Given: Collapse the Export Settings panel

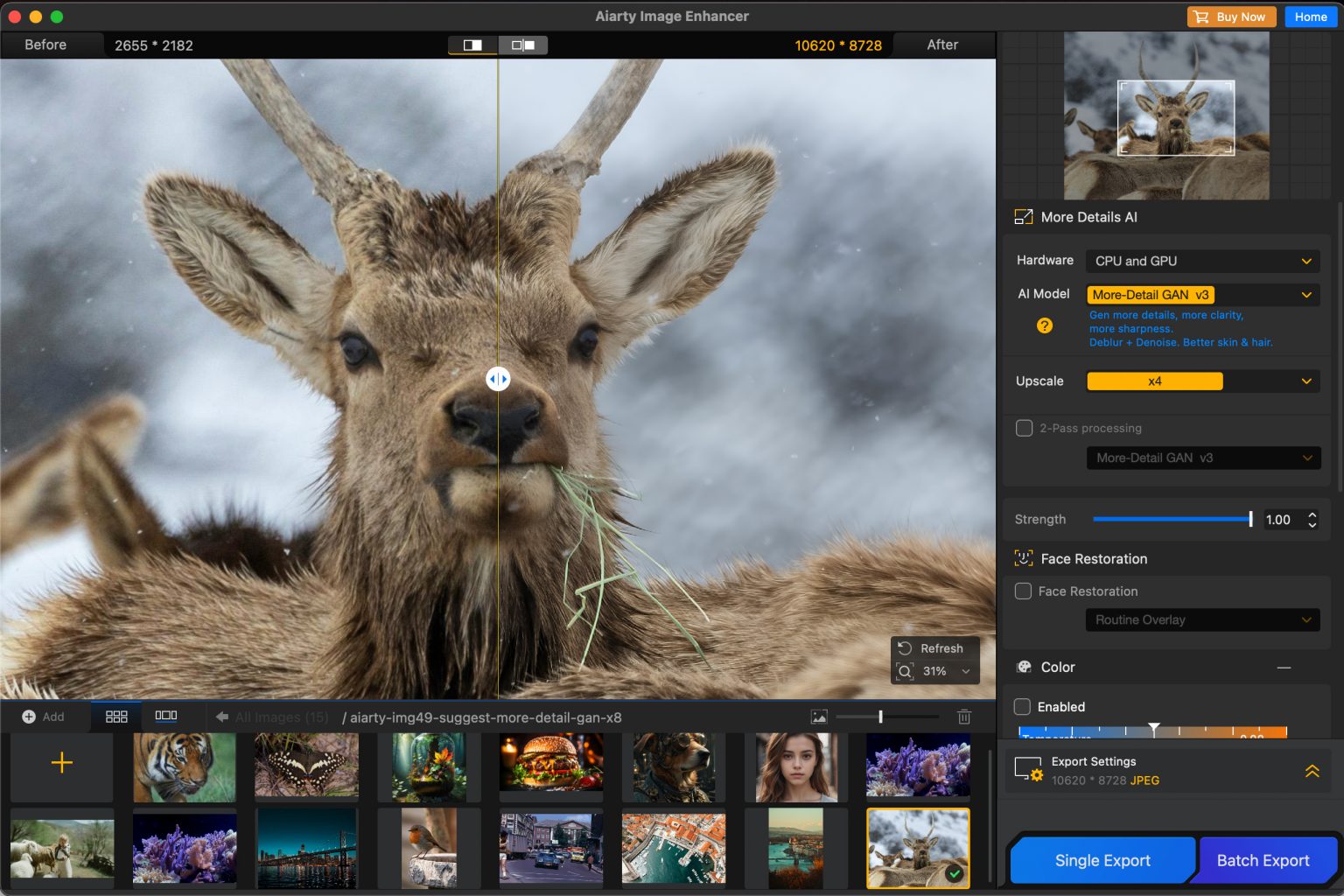Looking at the screenshot, I should [1312, 771].
